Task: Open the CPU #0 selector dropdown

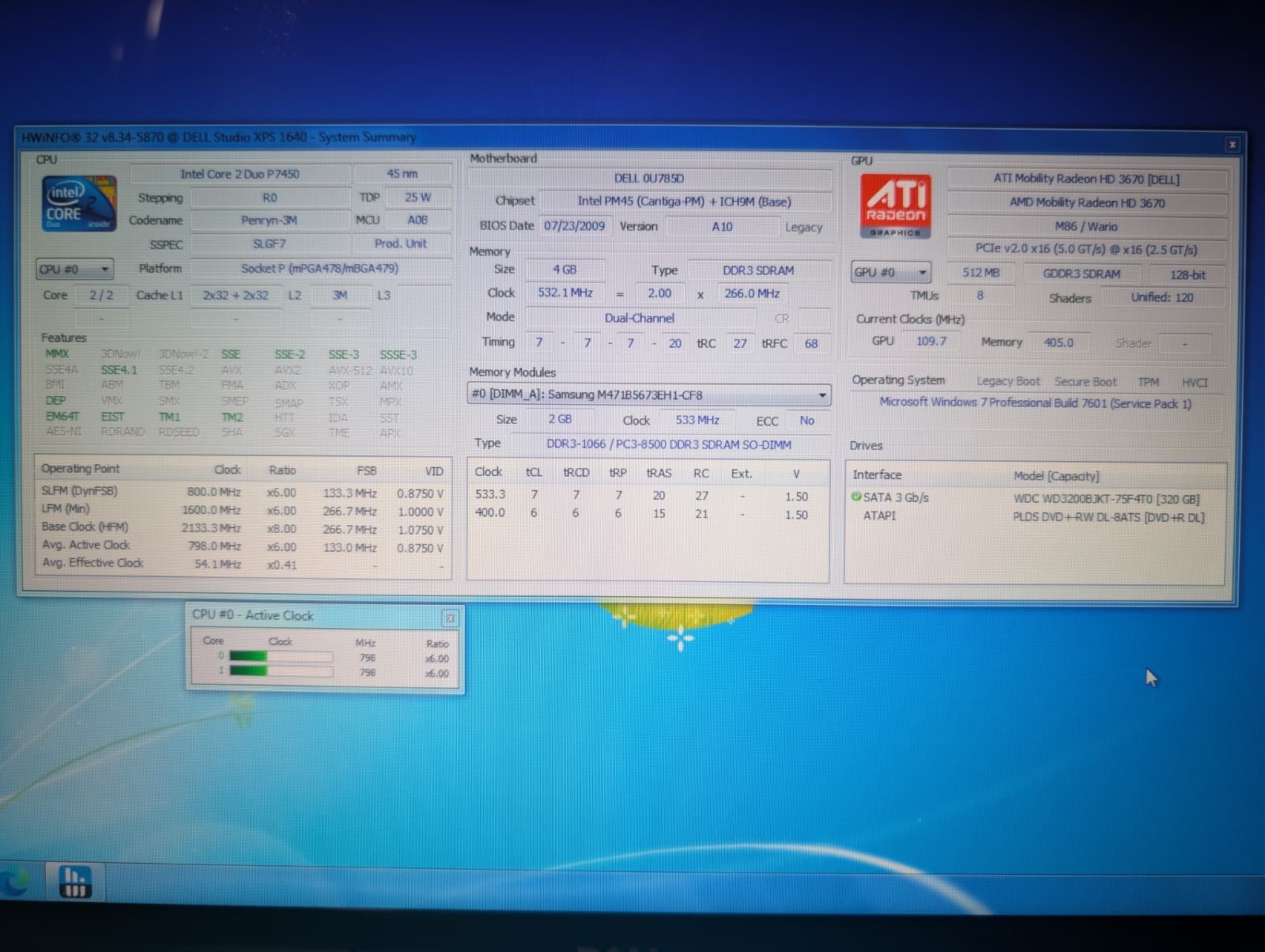Action: tap(74, 270)
